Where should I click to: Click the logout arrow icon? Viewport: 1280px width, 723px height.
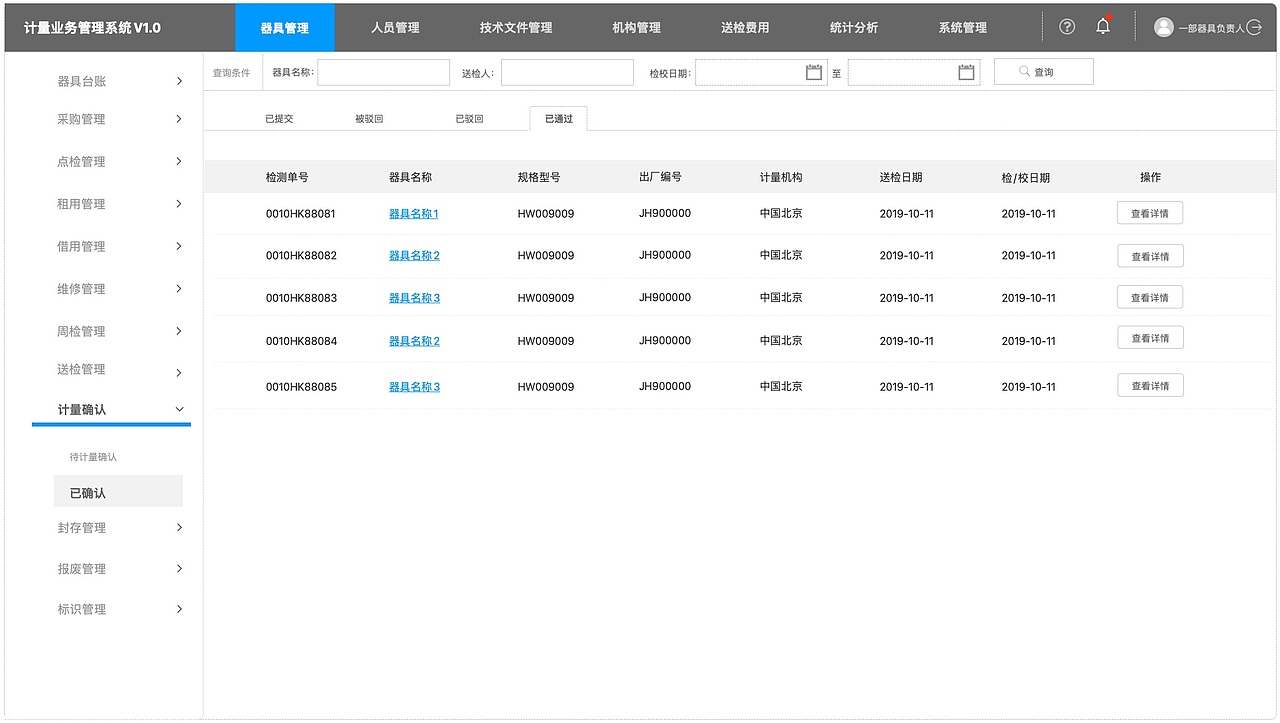click(1255, 28)
